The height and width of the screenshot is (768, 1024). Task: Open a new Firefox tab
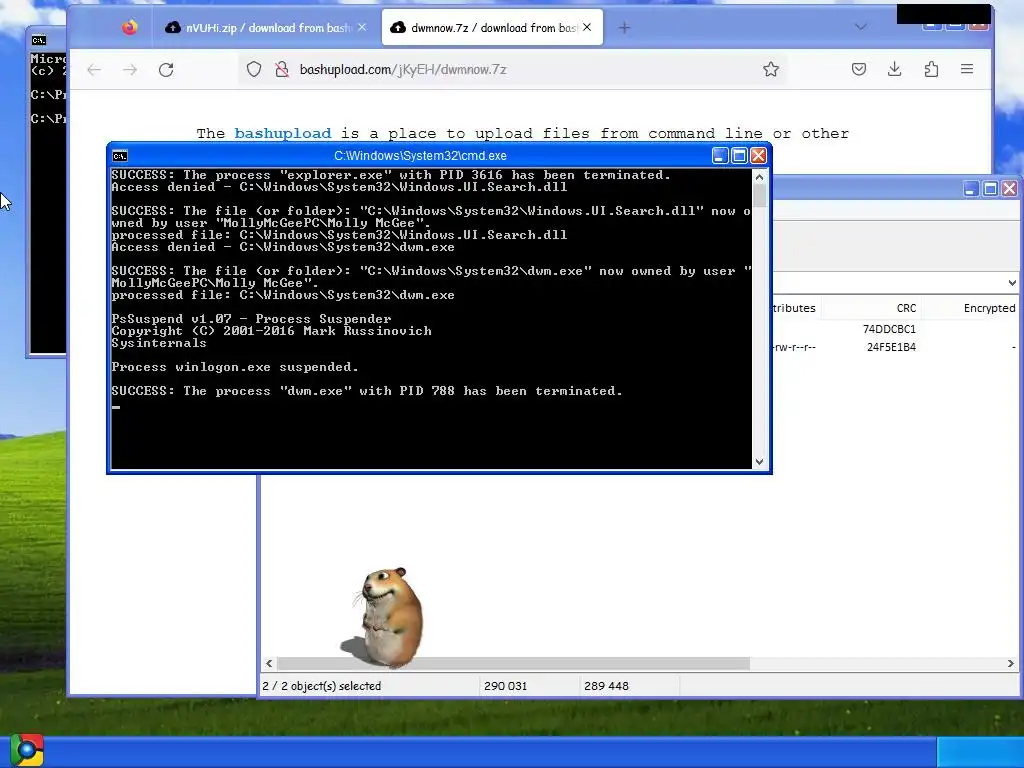(x=624, y=27)
